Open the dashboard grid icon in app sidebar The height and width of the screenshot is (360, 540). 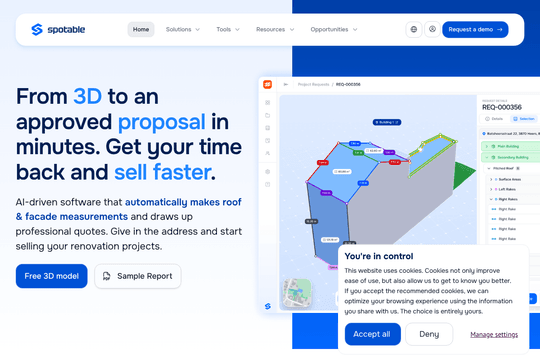(x=268, y=103)
